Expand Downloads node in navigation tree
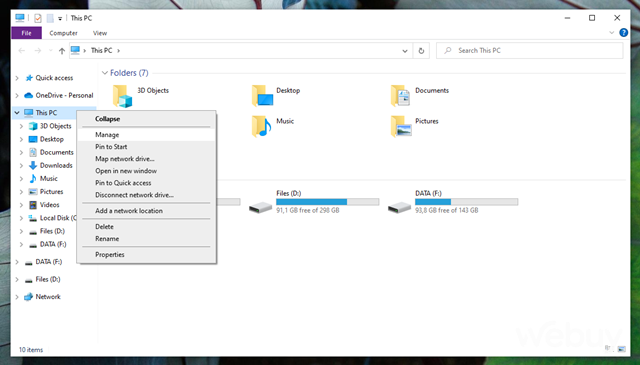The width and height of the screenshot is (640, 365). tap(21, 165)
